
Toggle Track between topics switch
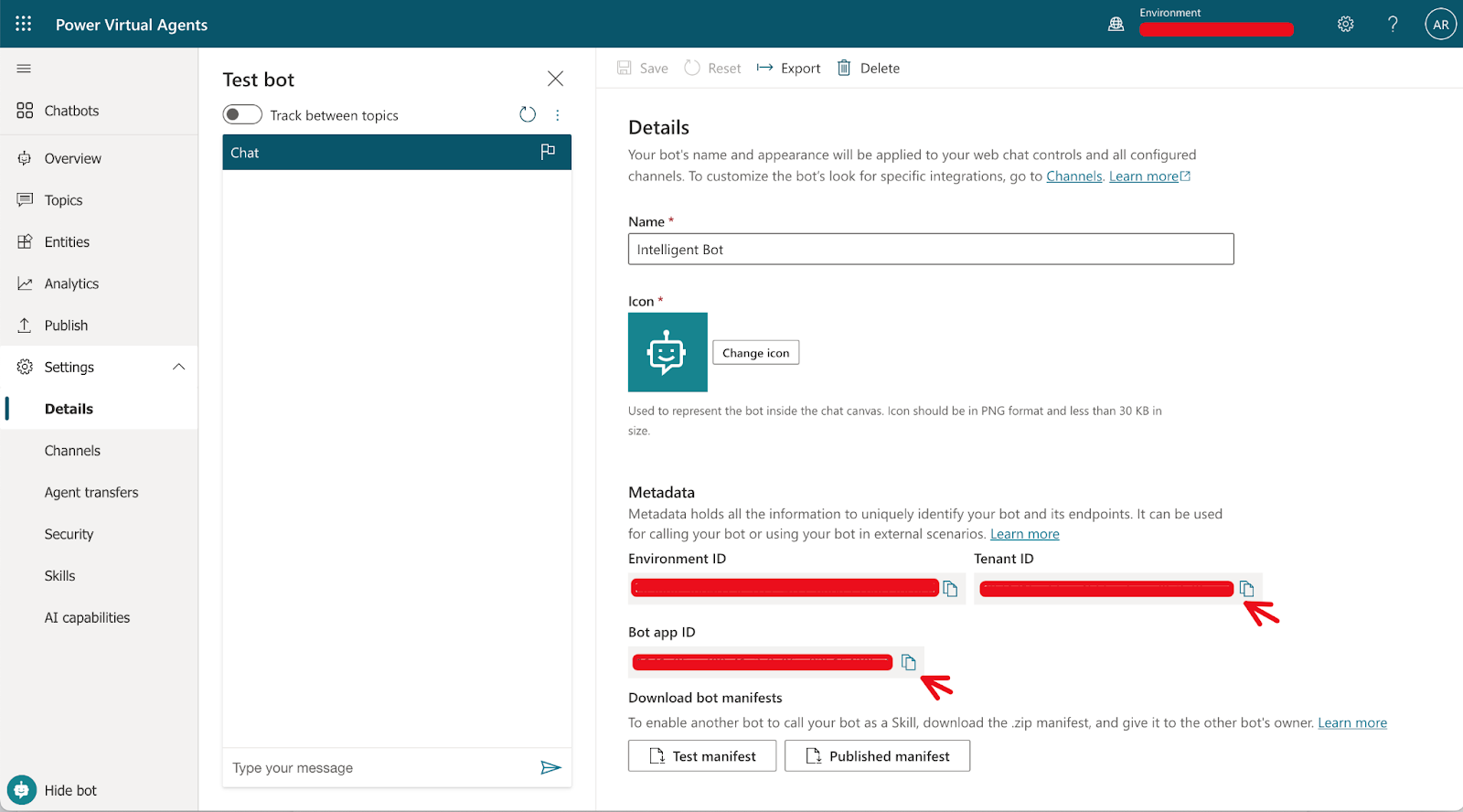coord(242,114)
